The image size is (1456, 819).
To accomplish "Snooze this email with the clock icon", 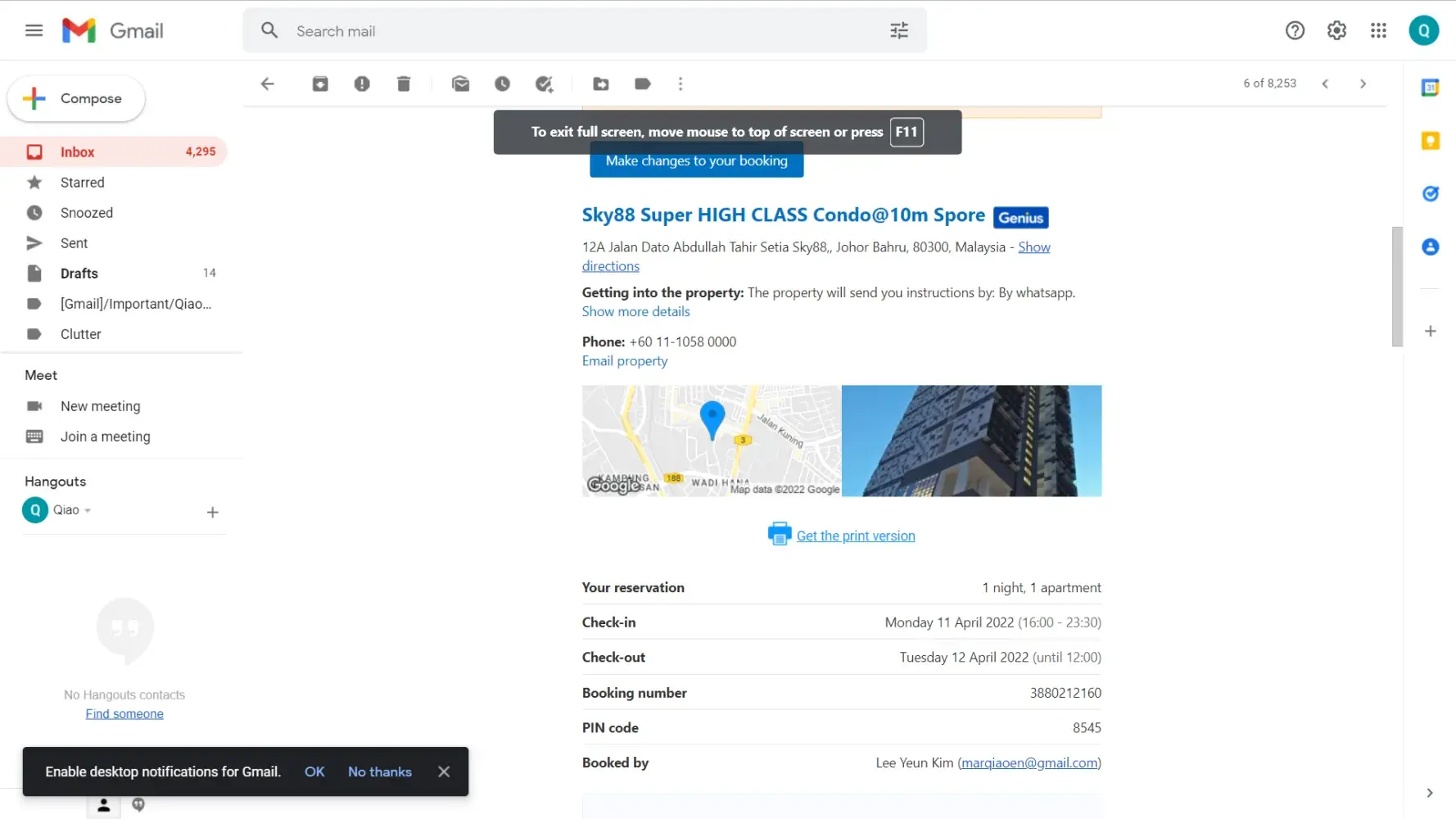I will [502, 84].
